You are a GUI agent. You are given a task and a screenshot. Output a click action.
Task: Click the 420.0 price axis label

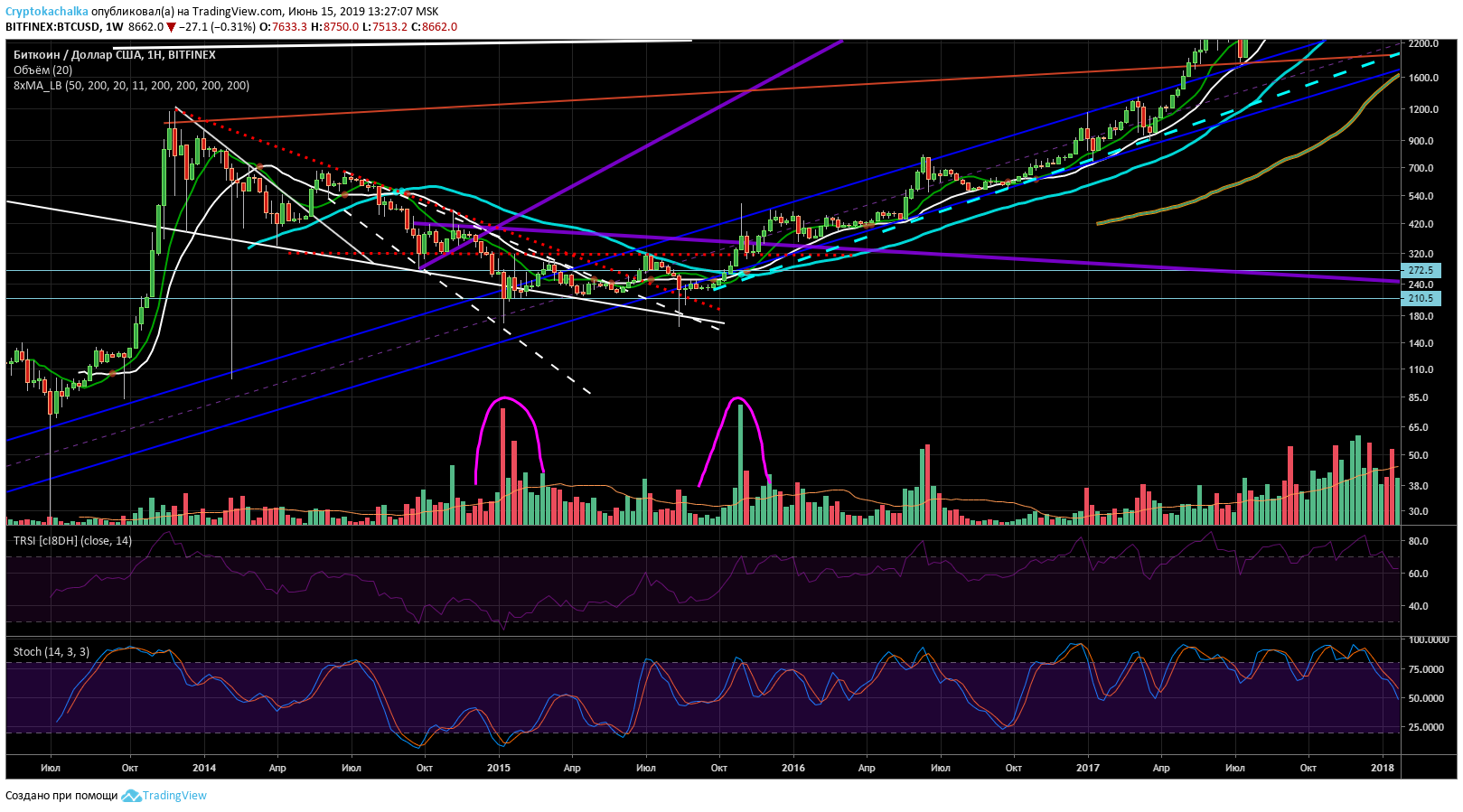(x=1421, y=224)
